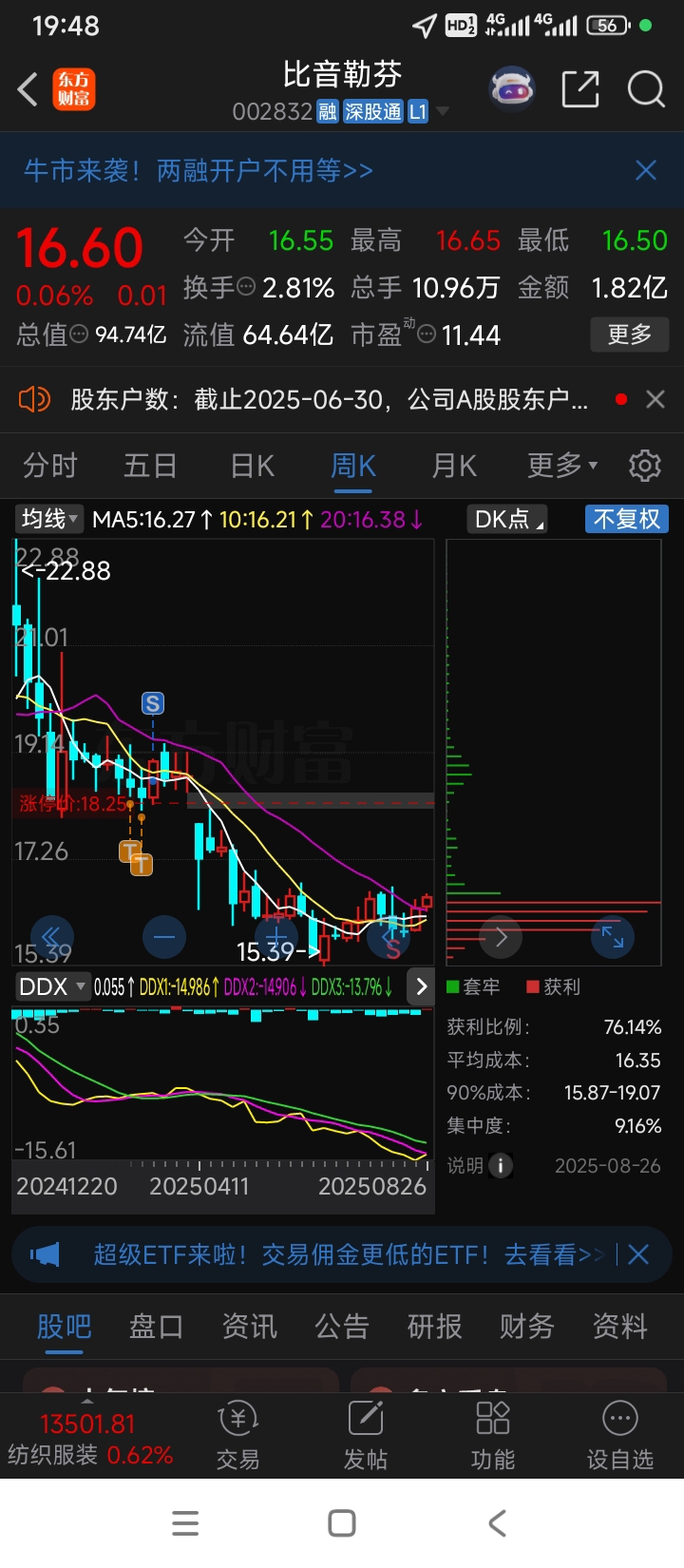Open search with magnifier icon
Screen dimensions: 684x1568
pyautogui.click(x=646, y=90)
